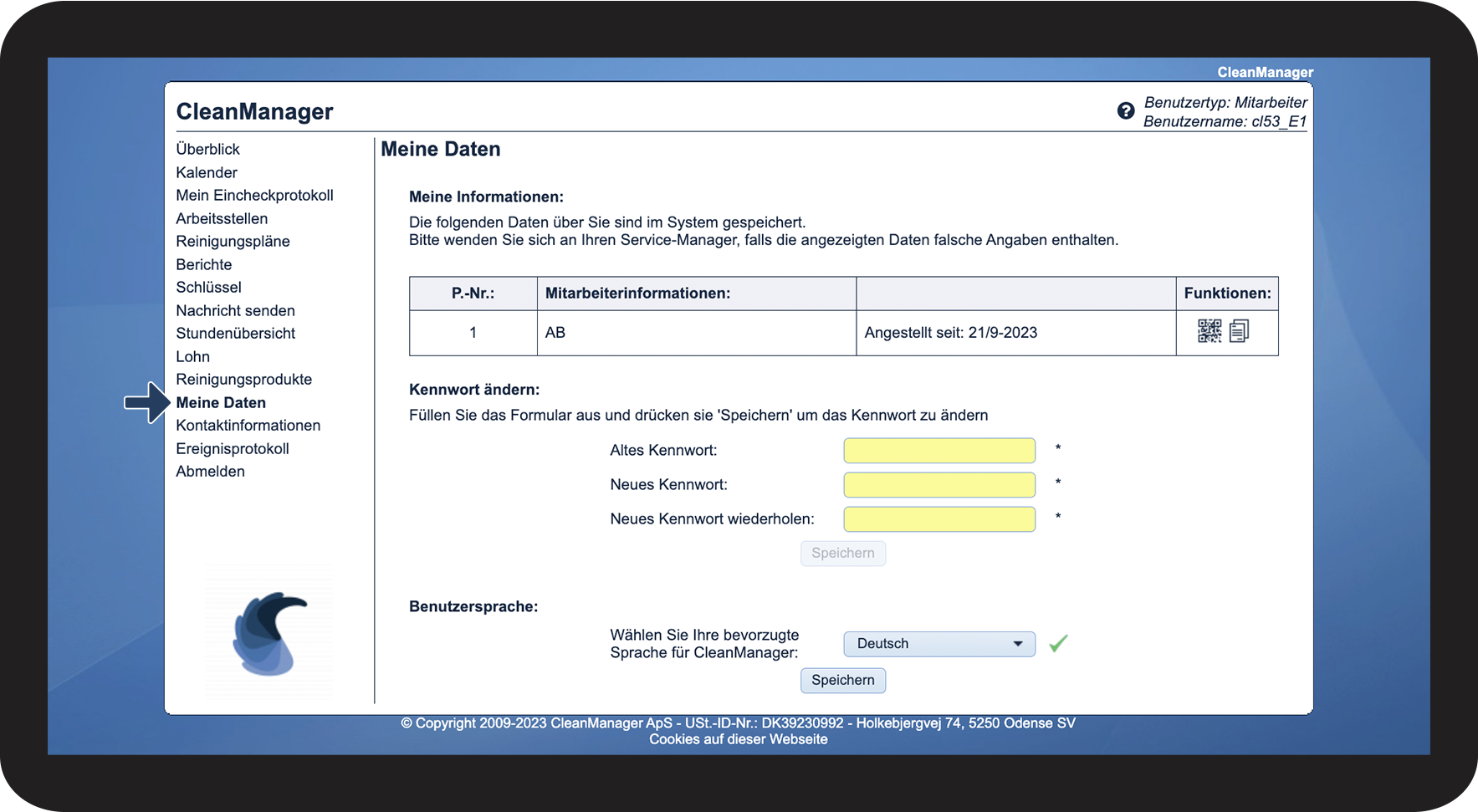Click the document copy icon in Funktionen
This screenshot has width=1478, height=812.
(1239, 331)
